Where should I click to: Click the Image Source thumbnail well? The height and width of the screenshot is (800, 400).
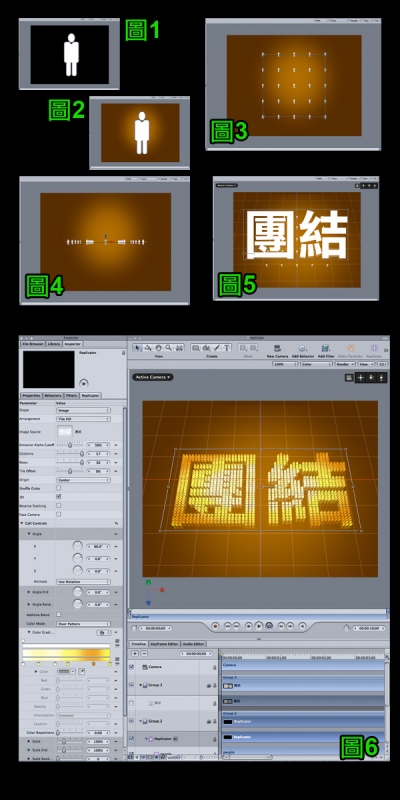click(64, 432)
